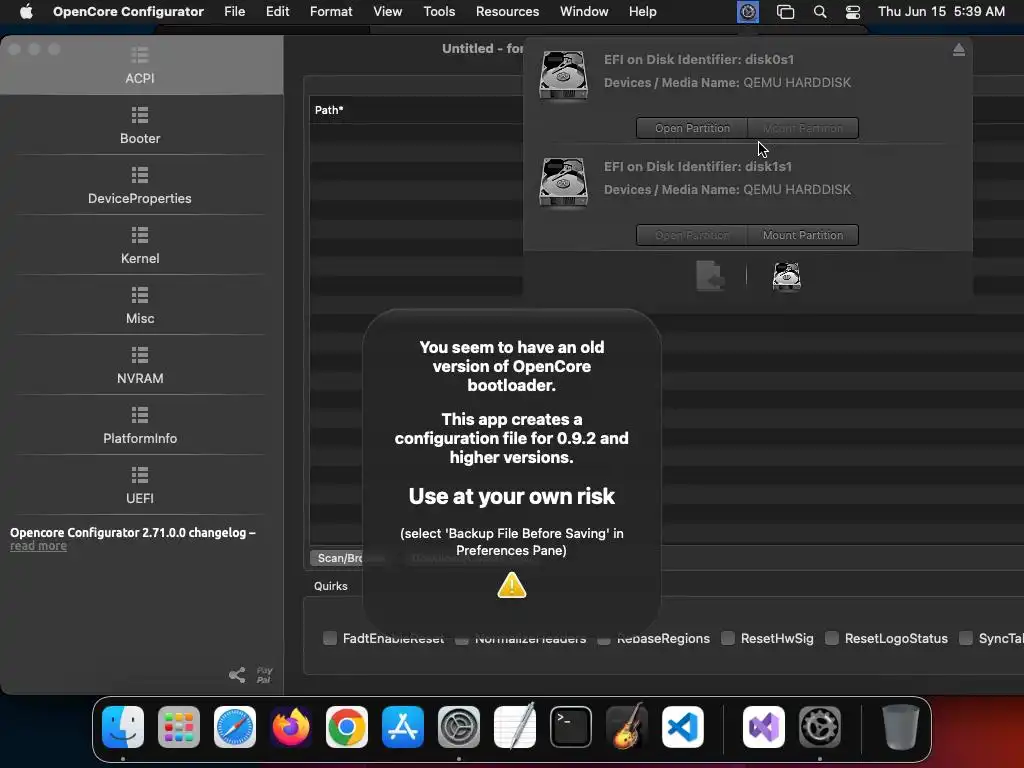
Task: Click disk1s1 hard disk icon
Action: [563, 183]
